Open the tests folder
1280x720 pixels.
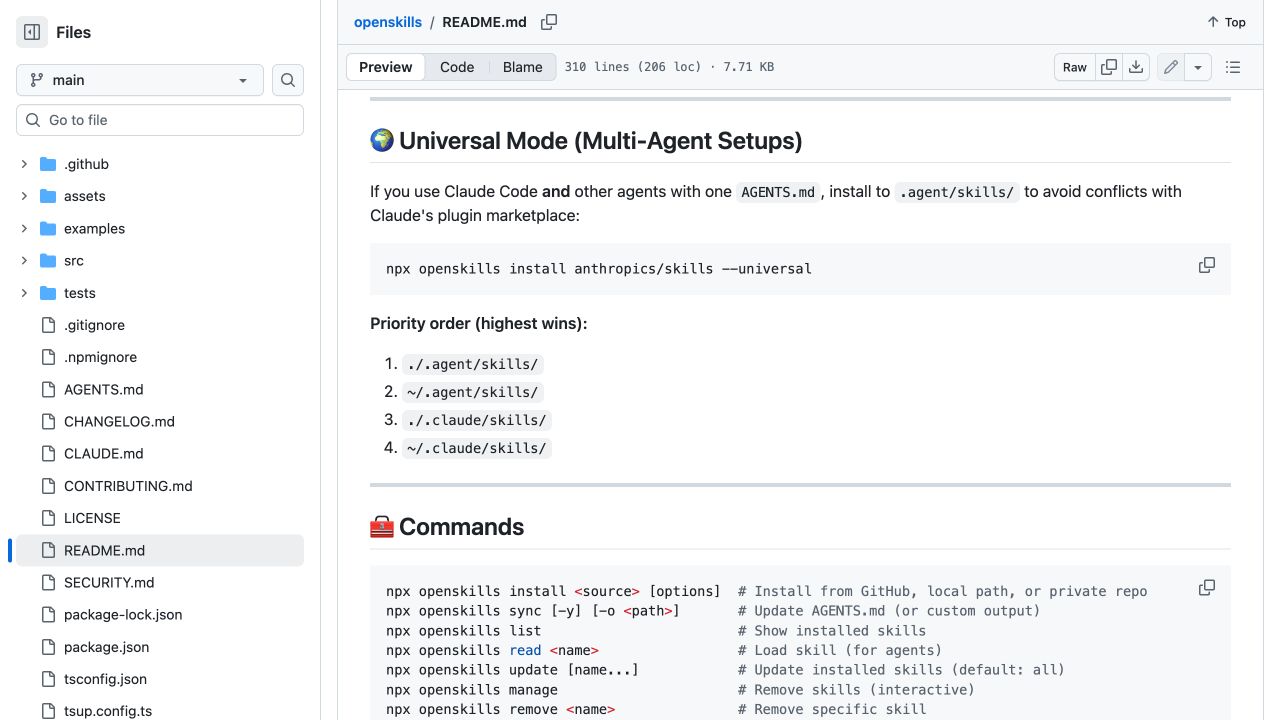pyautogui.click(x=80, y=293)
